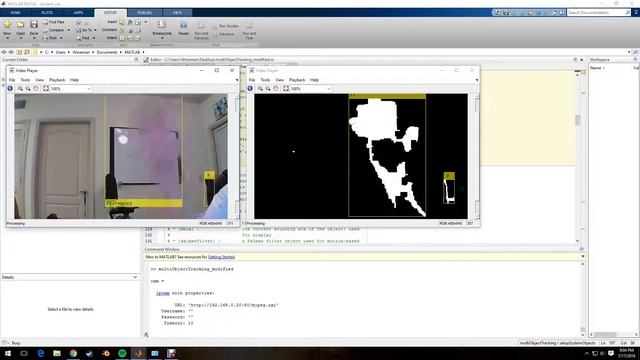Image resolution: width=640 pixels, height=360 pixels.
Task: Click the Find Files button
Action: coord(53,22)
